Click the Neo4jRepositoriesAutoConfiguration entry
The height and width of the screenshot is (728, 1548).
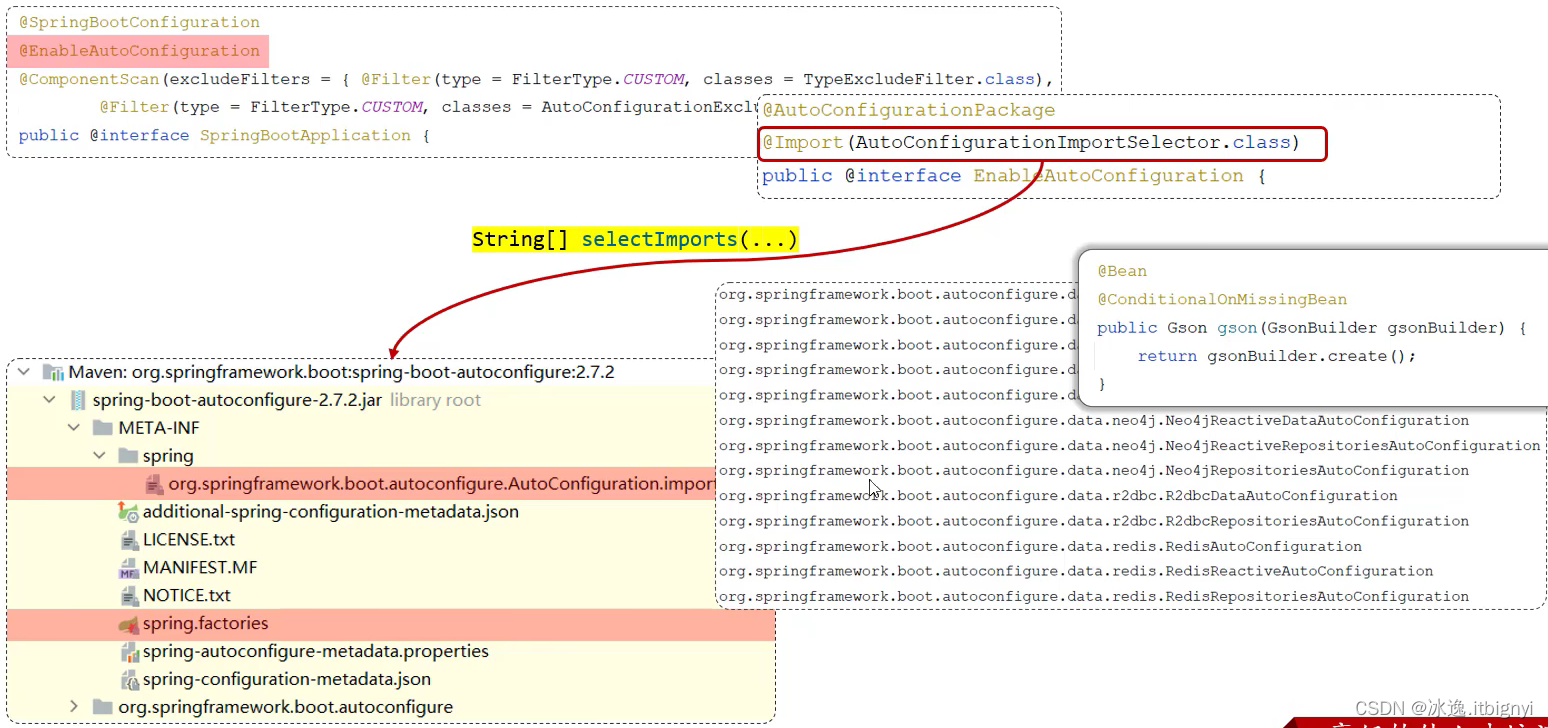coord(1094,471)
